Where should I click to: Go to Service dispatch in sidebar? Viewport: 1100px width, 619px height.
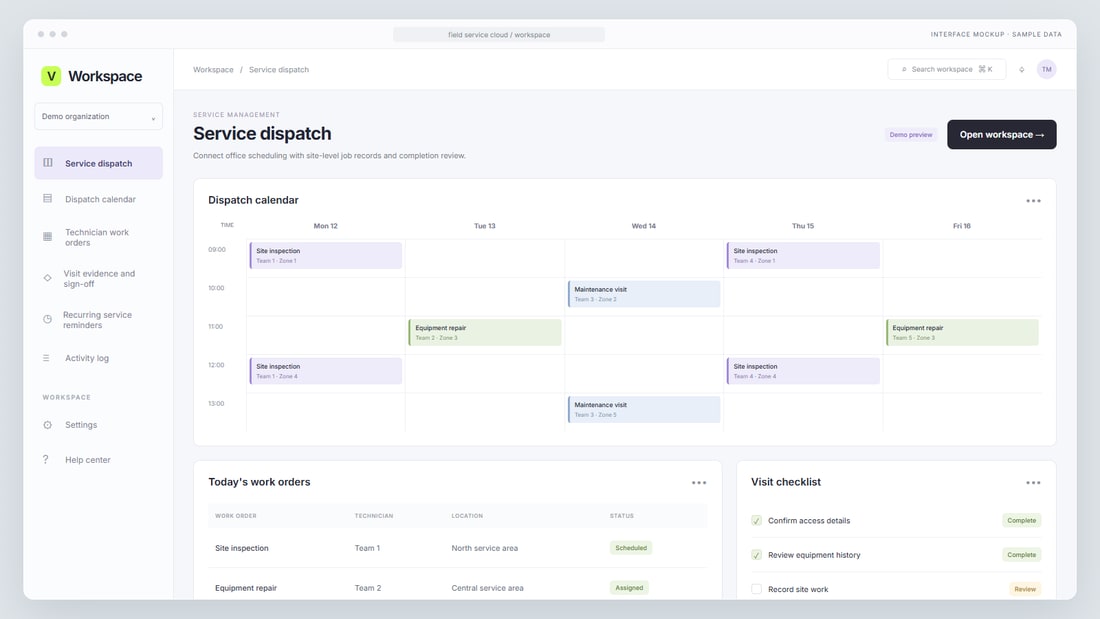[x=98, y=163]
